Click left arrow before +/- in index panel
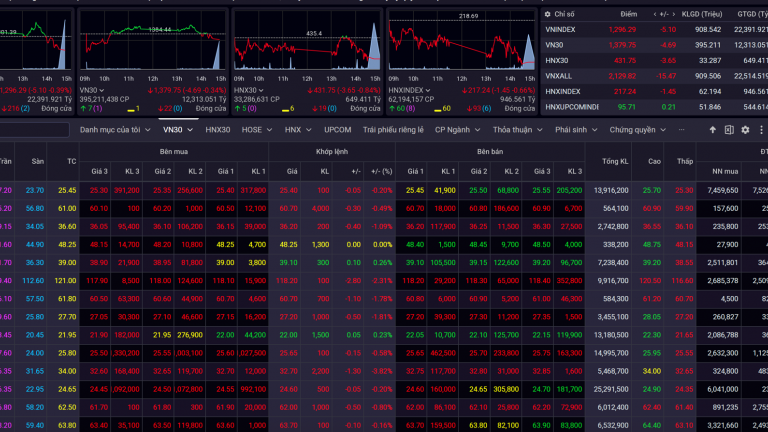The height and width of the screenshot is (432, 768). (655, 14)
